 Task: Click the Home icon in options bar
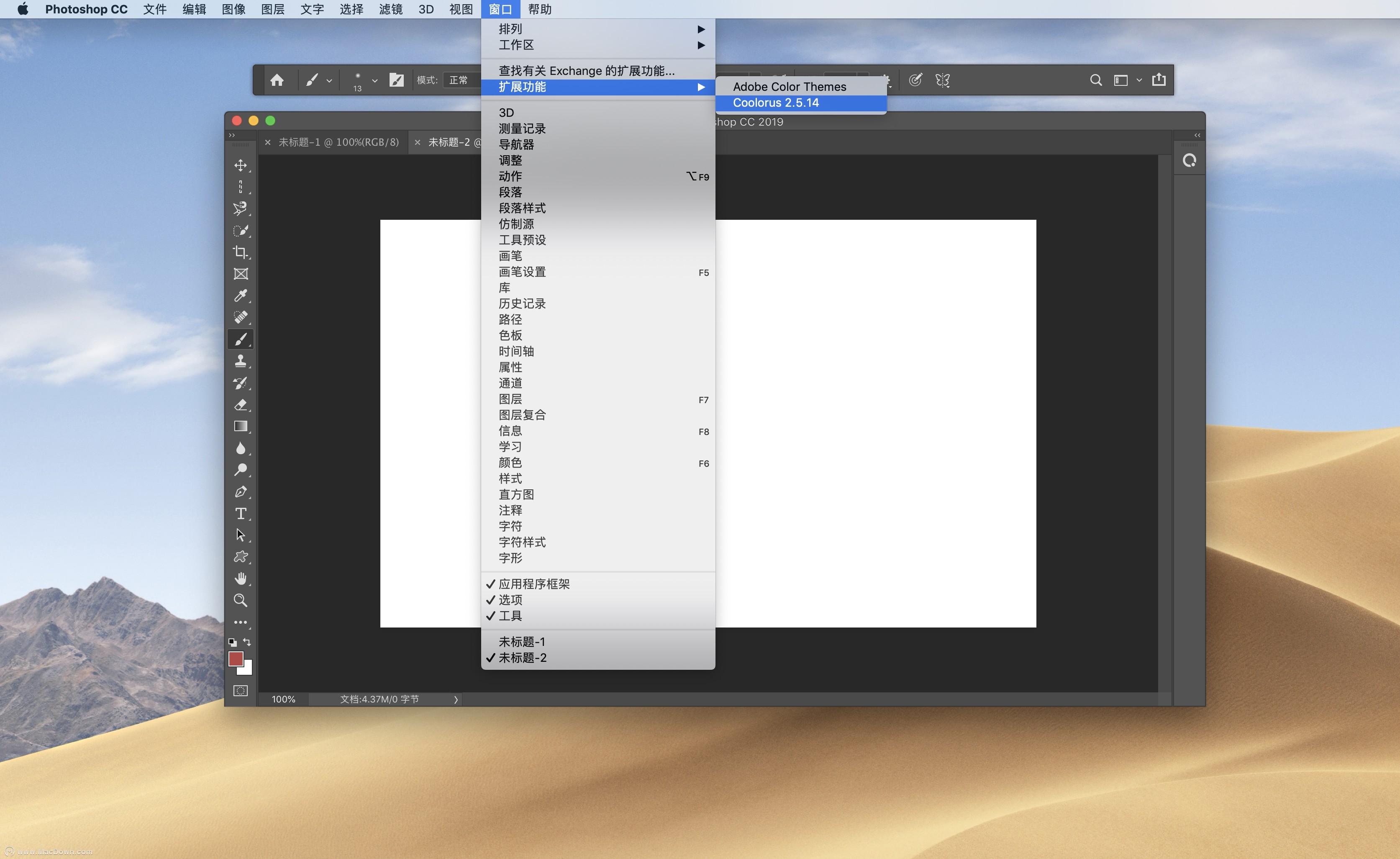point(277,80)
